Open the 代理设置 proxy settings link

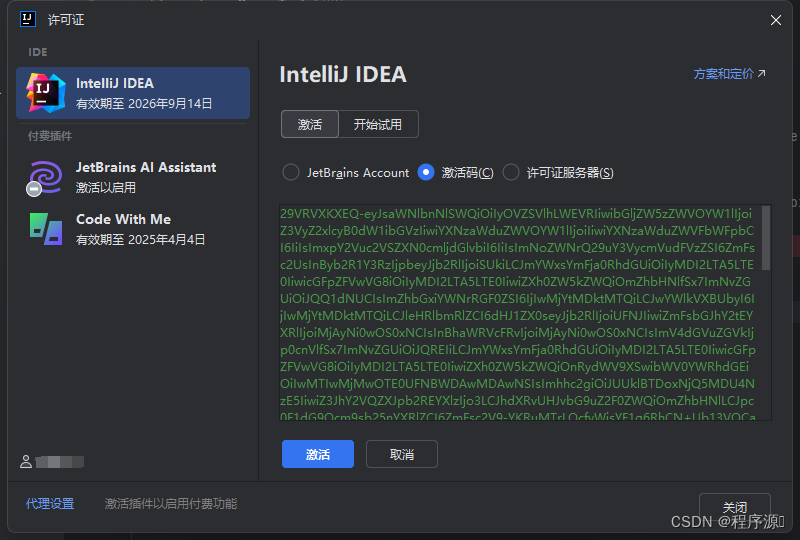pyautogui.click(x=50, y=504)
